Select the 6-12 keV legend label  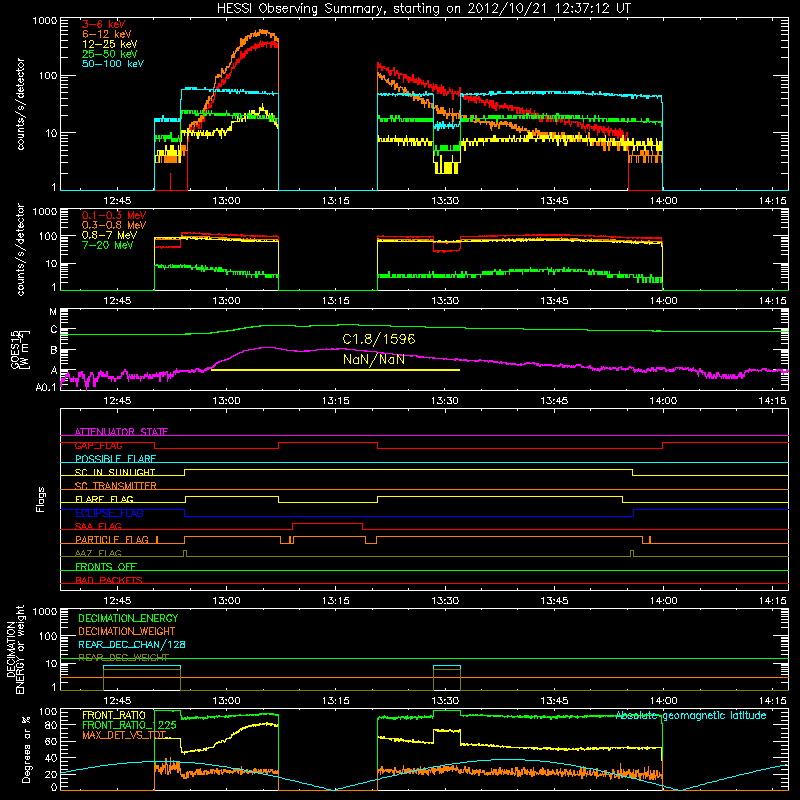[x=107, y=34]
